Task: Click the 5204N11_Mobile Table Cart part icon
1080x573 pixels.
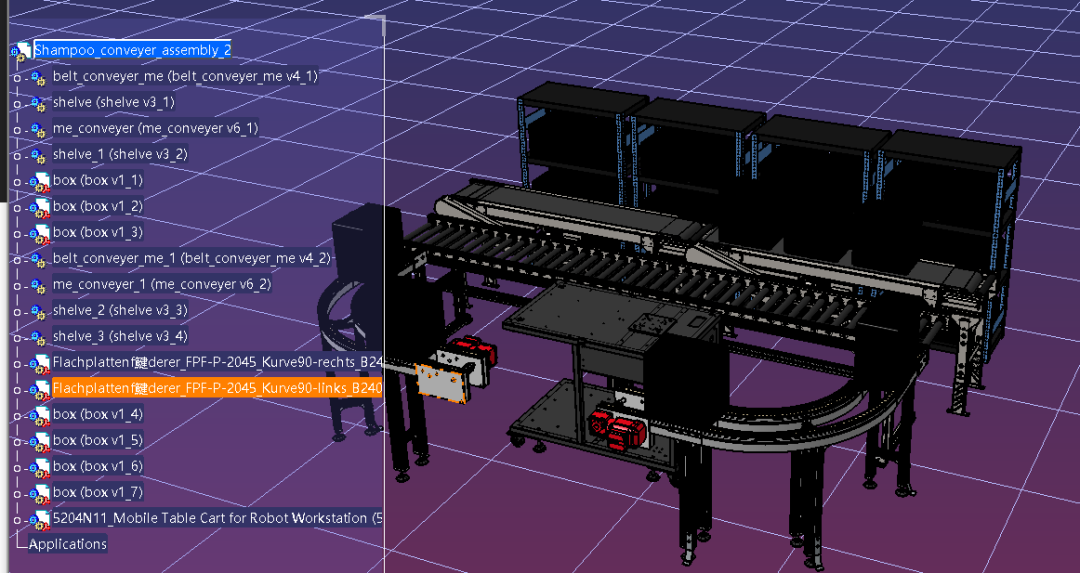Action: 41,520
